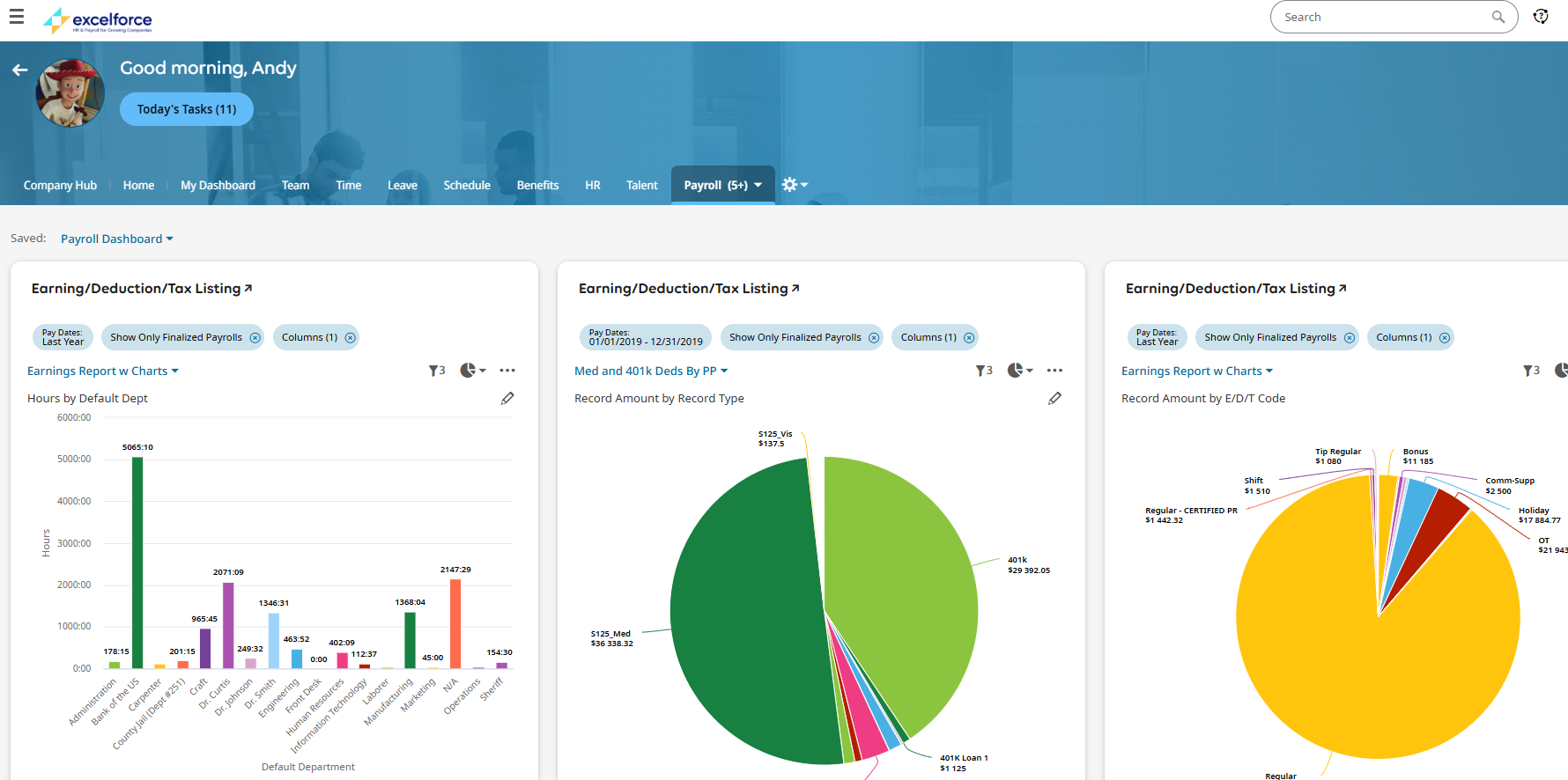This screenshot has width=1568, height=780.
Task: Click the "Default Department" axis title
Action: (x=308, y=767)
